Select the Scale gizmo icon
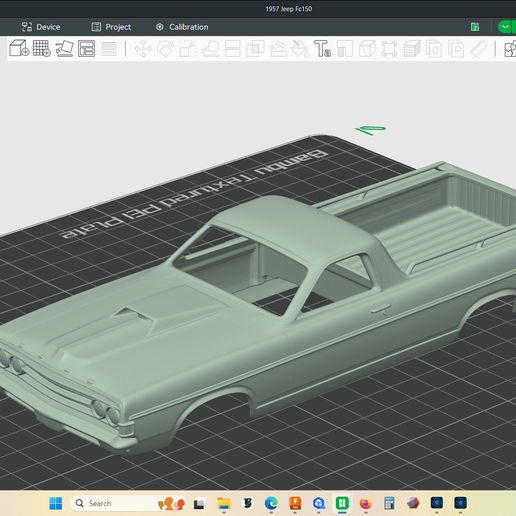Image resolution: width=516 pixels, height=516 pixels. coord(188,49)
